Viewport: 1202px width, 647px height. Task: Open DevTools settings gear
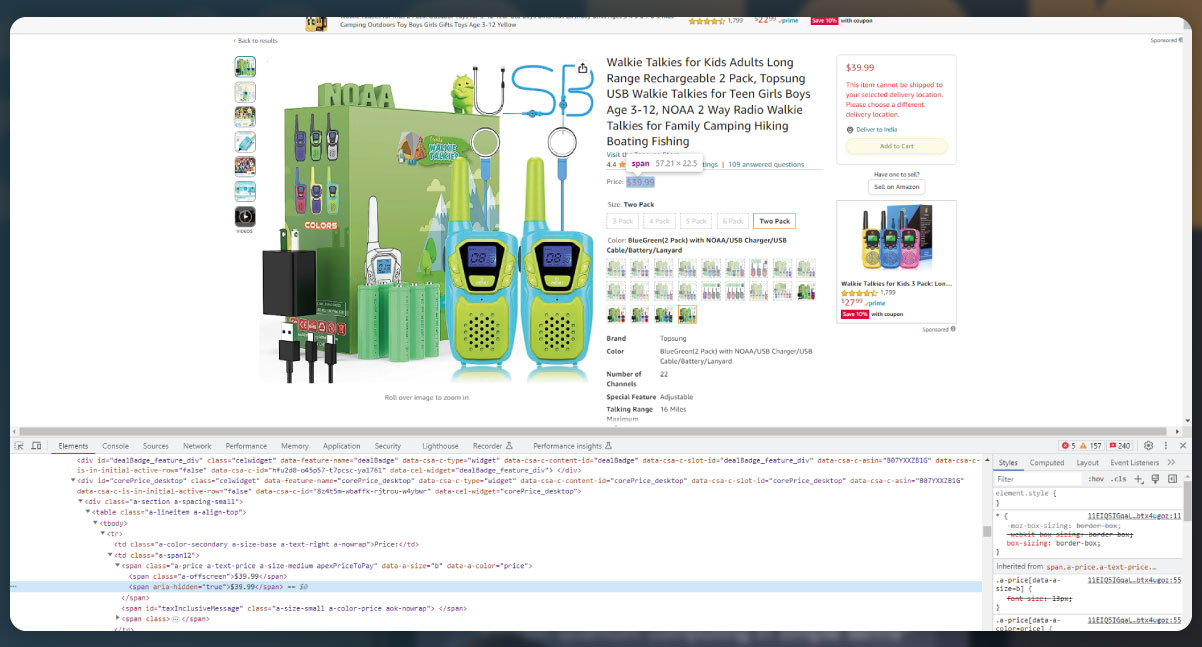click(x=1148, y=446)
